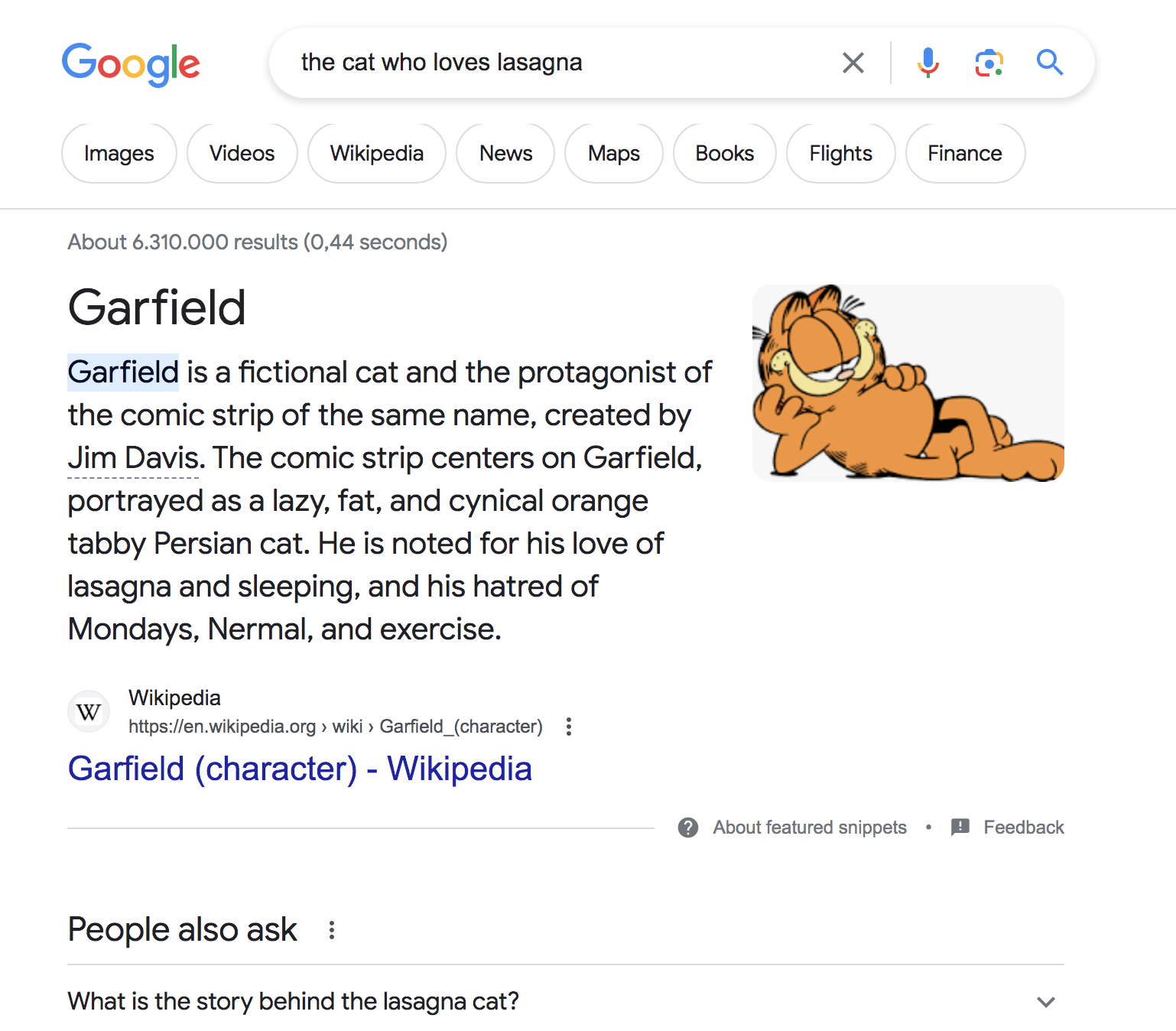Click the question mark help icon
The height and width of the screenshot is (1031, 1176).
[689, 828]
